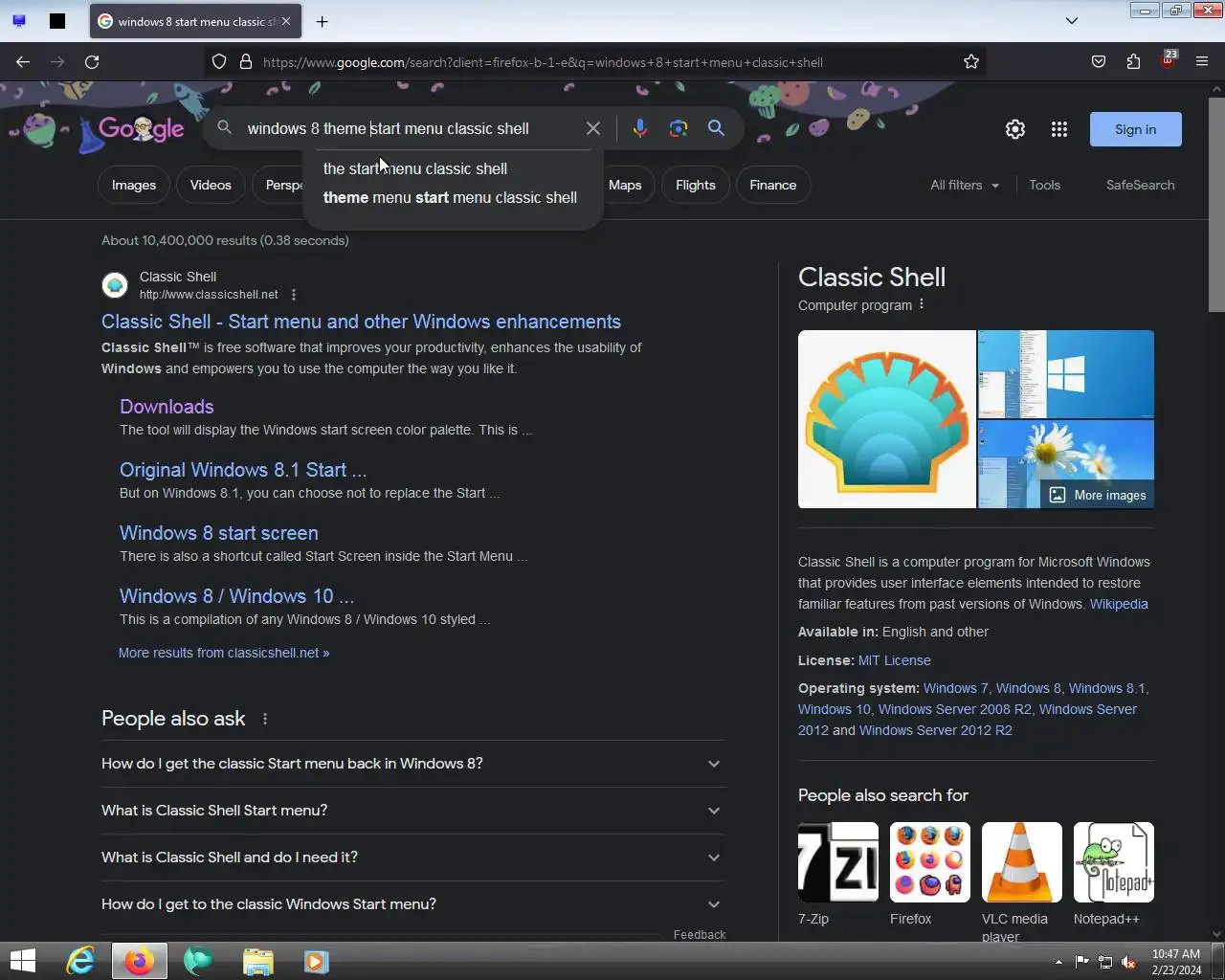
Task: Open the MIT License link
Action: [x=894, y=660]
